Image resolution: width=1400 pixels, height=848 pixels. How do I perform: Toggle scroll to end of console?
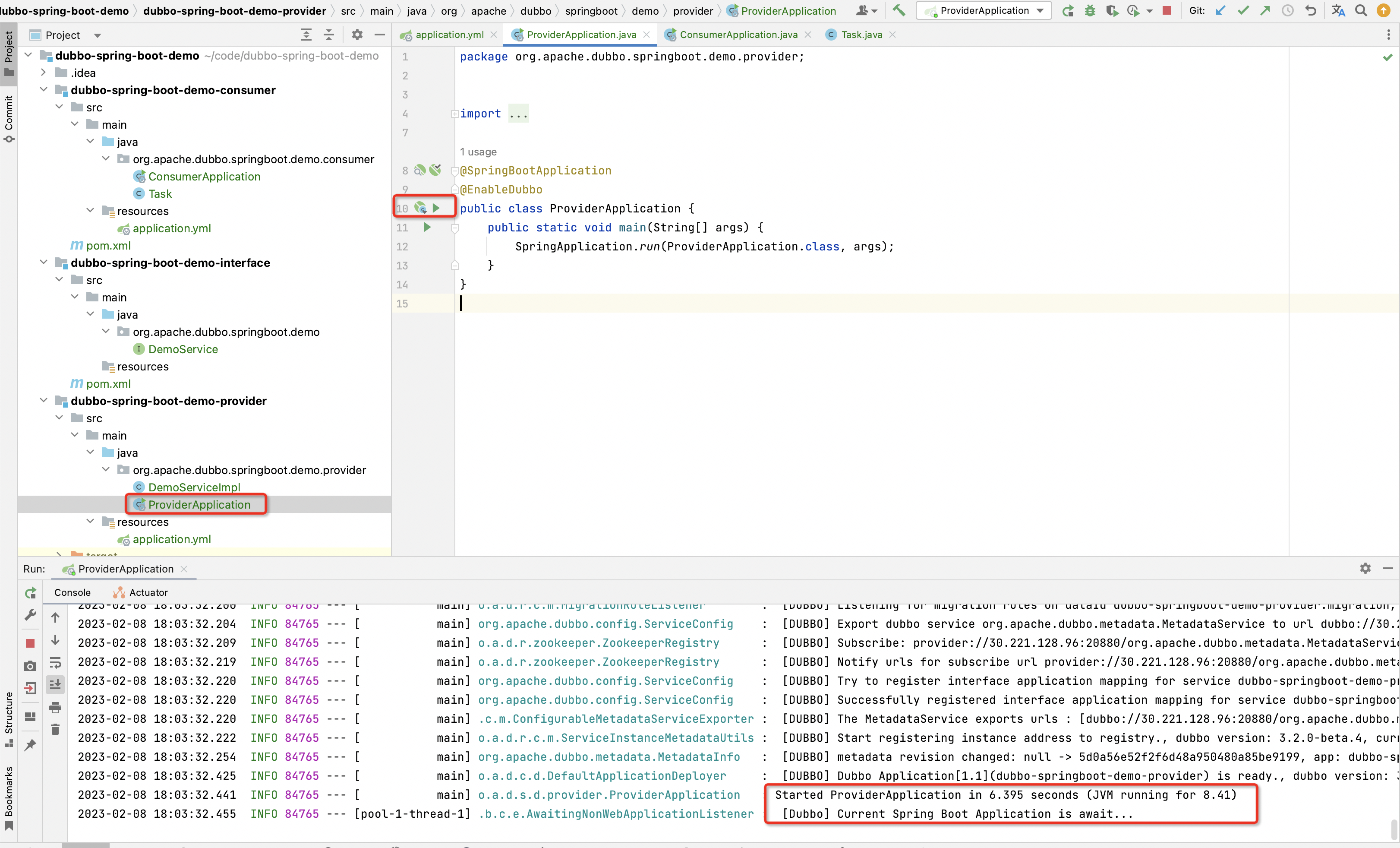[x=55, y=685]
